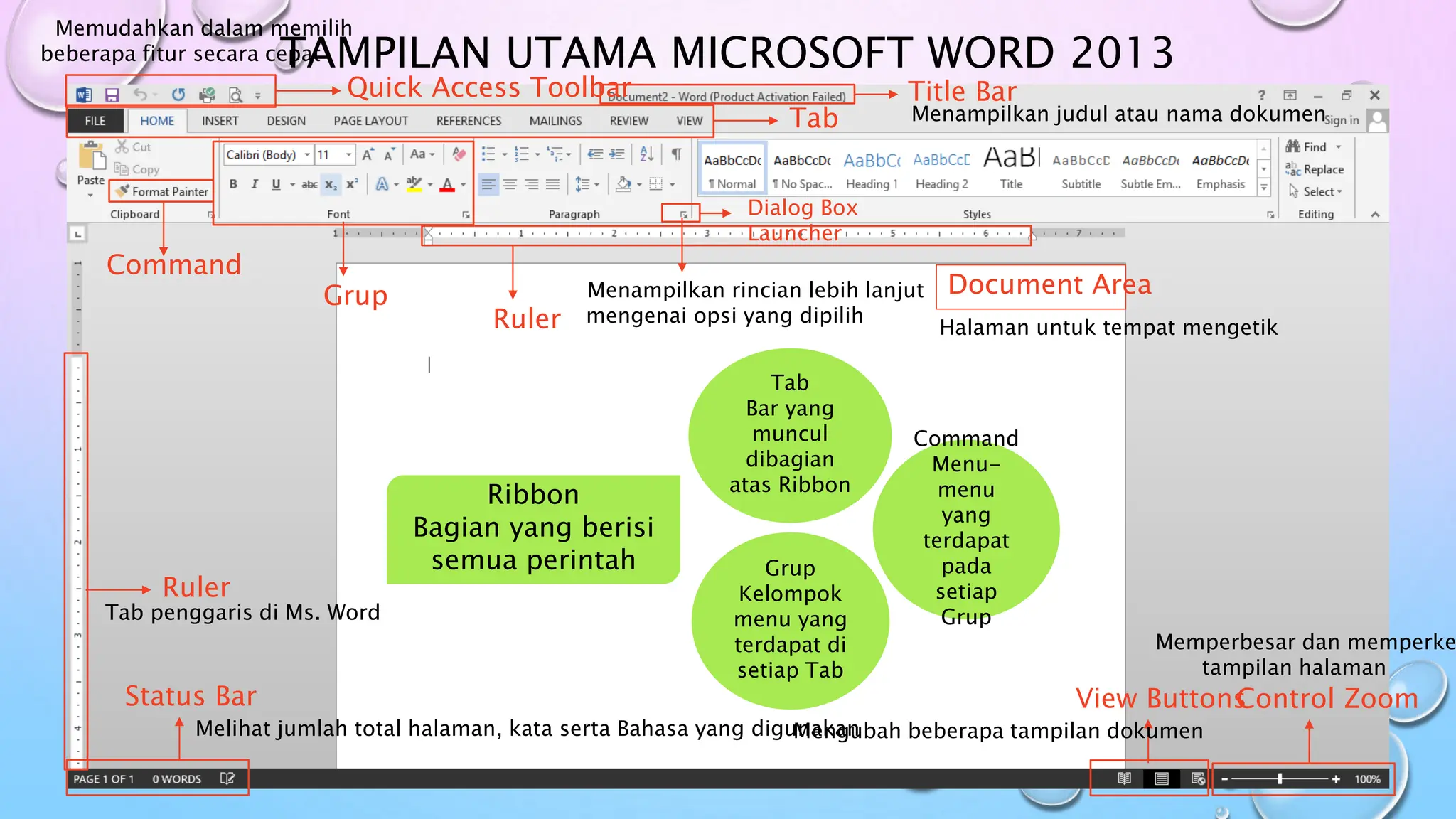The image size is (1456, 819).
Task: Toggle Underline formatting
Action: pos(276,184)
